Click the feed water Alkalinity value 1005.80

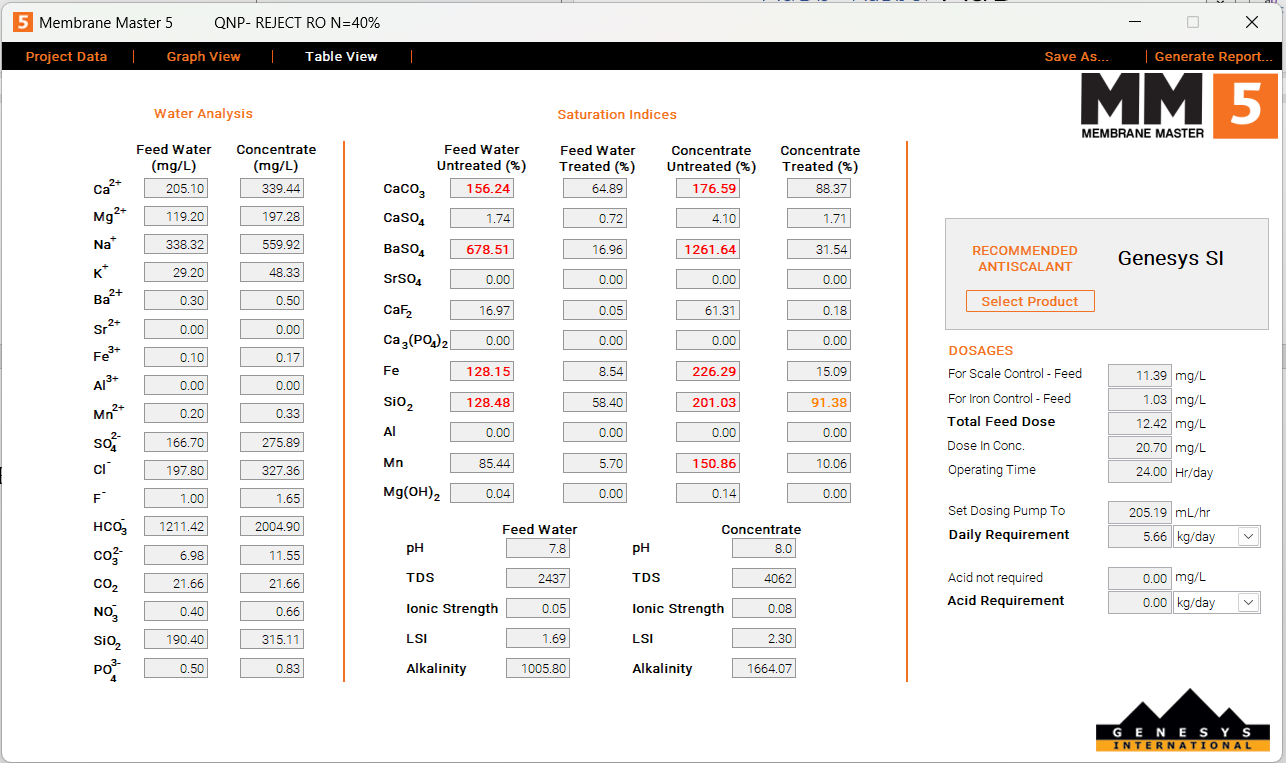538,668
